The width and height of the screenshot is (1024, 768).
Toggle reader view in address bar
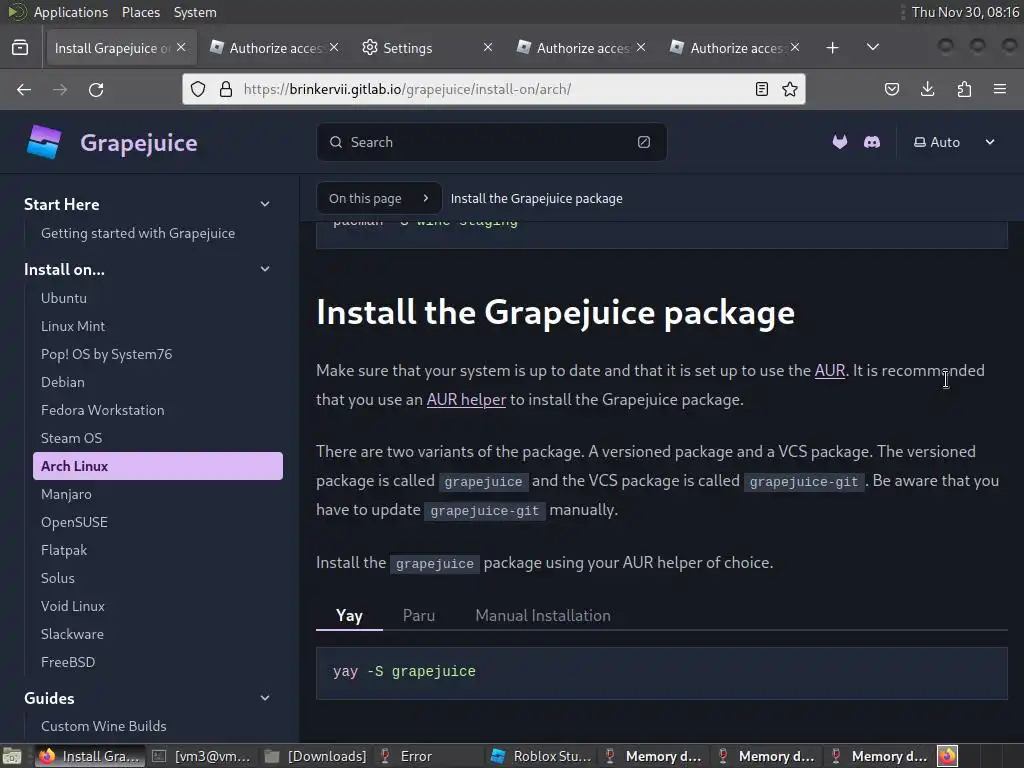click(x=761, y=89)
